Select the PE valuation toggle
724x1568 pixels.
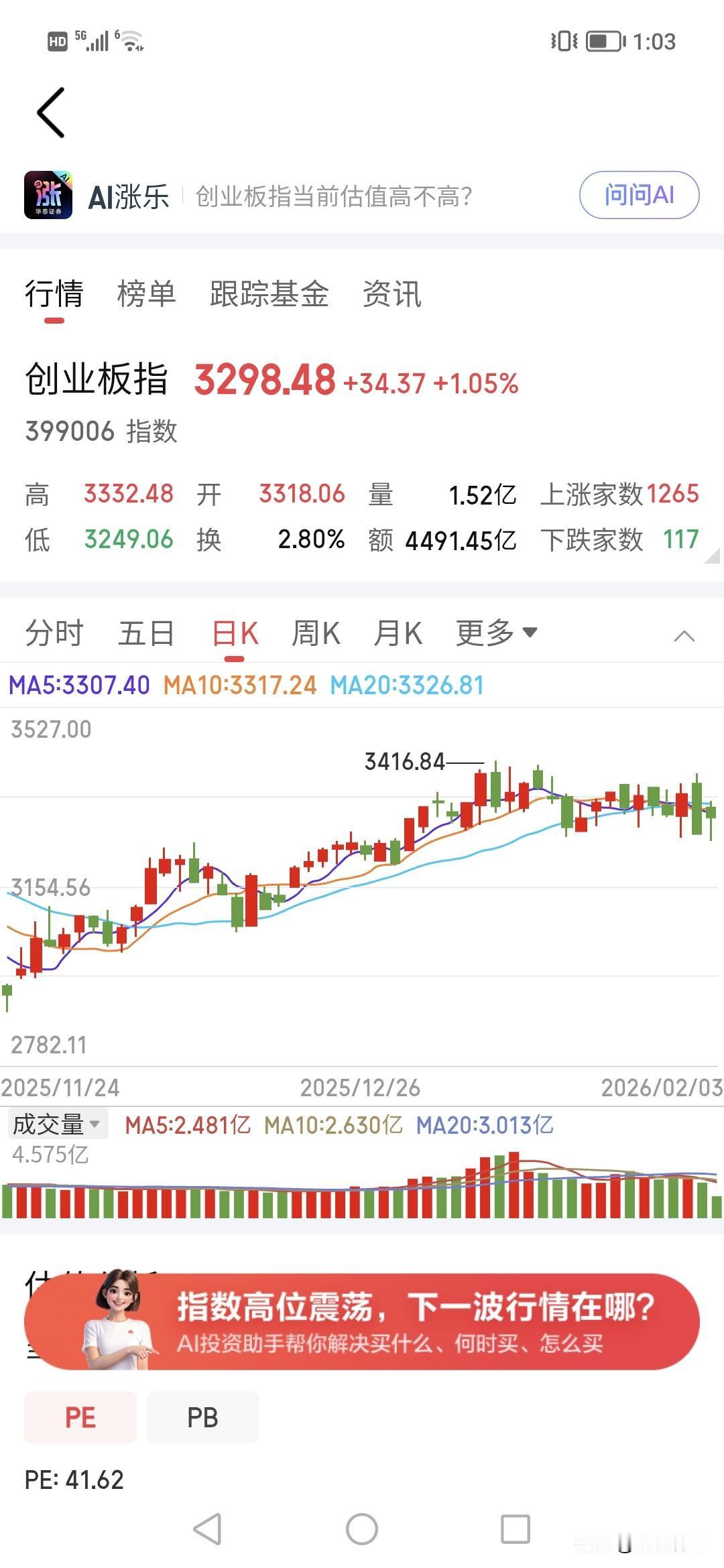[x=80, y=1417]
